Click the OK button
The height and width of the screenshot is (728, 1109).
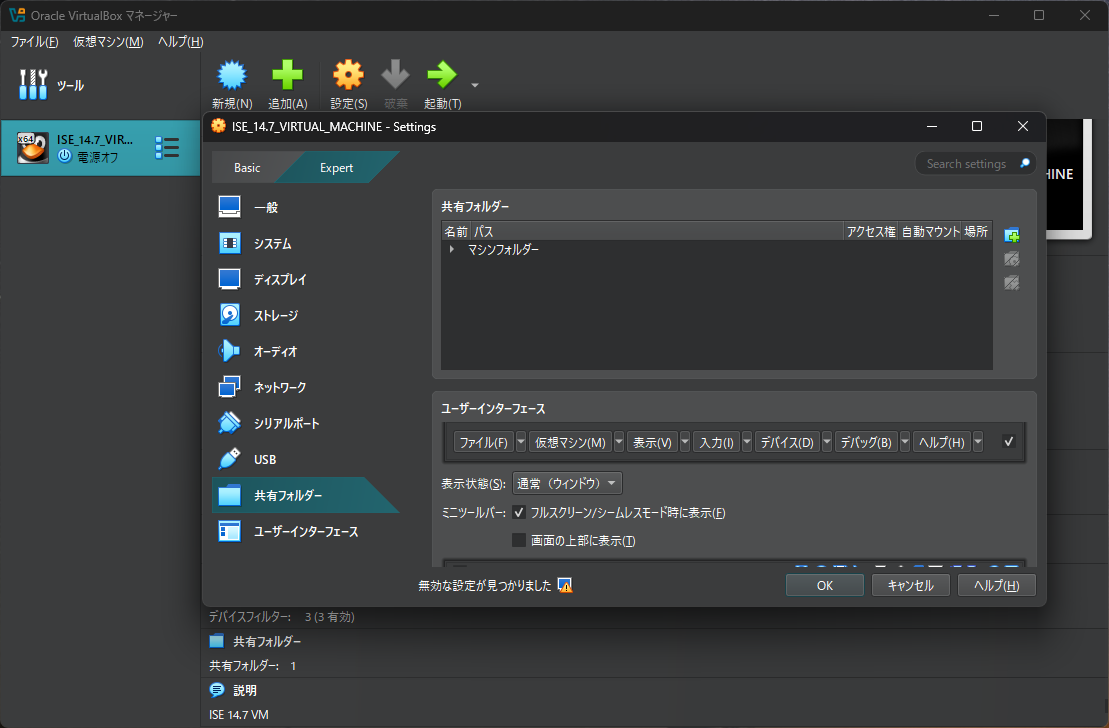pos(825,586)
